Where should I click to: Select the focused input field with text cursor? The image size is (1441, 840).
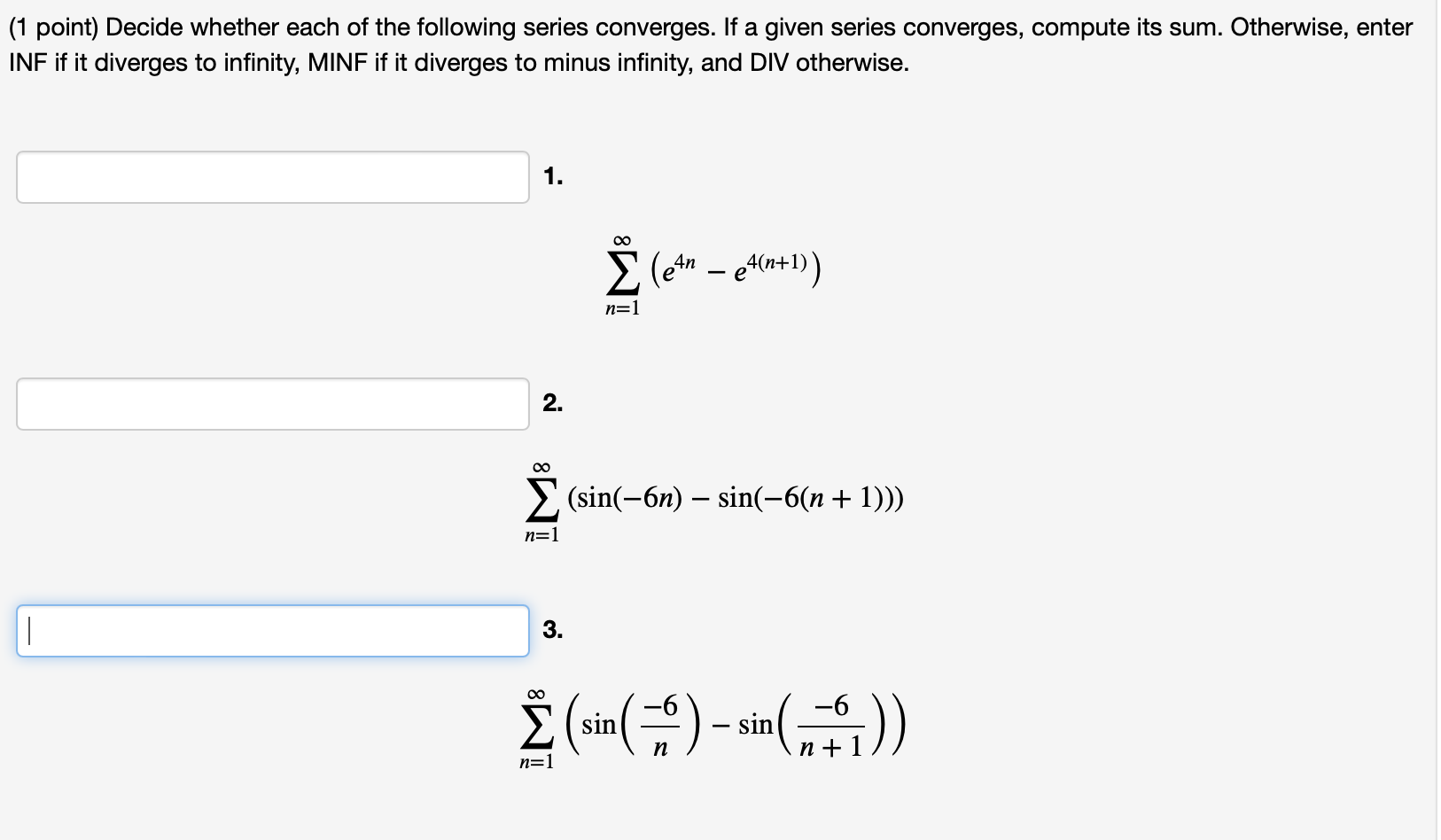pyautogui.click(x=270, y=631)
